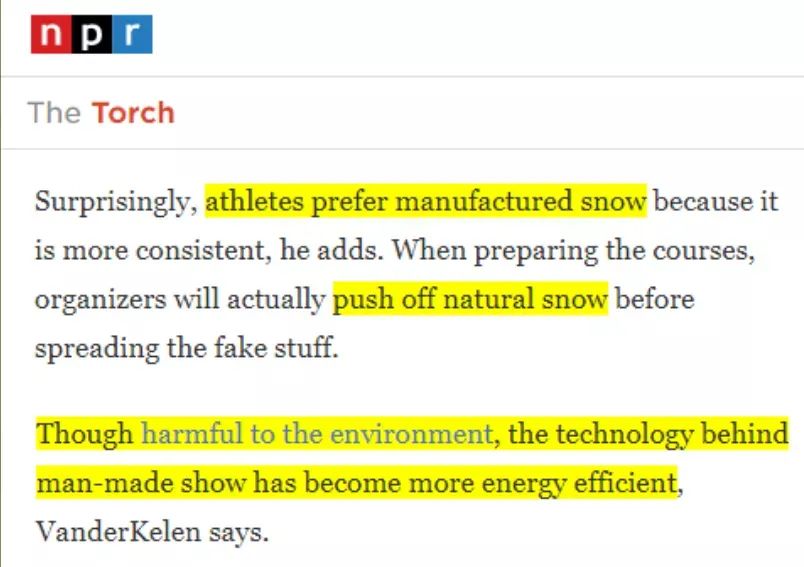Click highlighted phrase "the technology behind"

pyautogui.click(x=649, y=434)
